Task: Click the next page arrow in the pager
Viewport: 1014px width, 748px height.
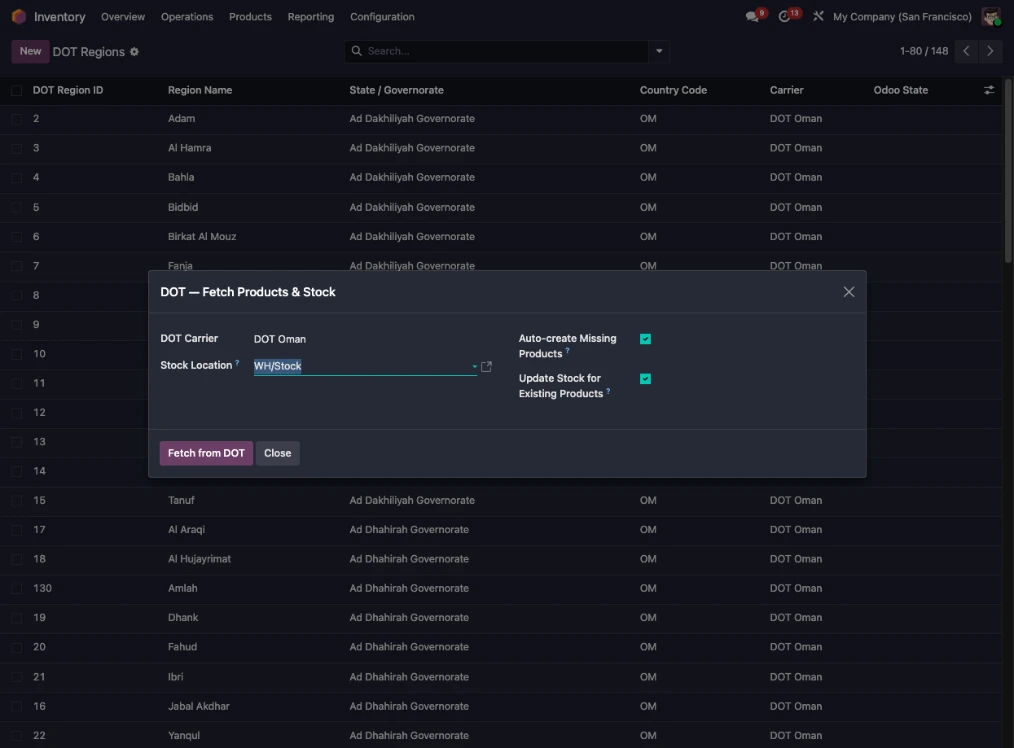Action: 990,50
